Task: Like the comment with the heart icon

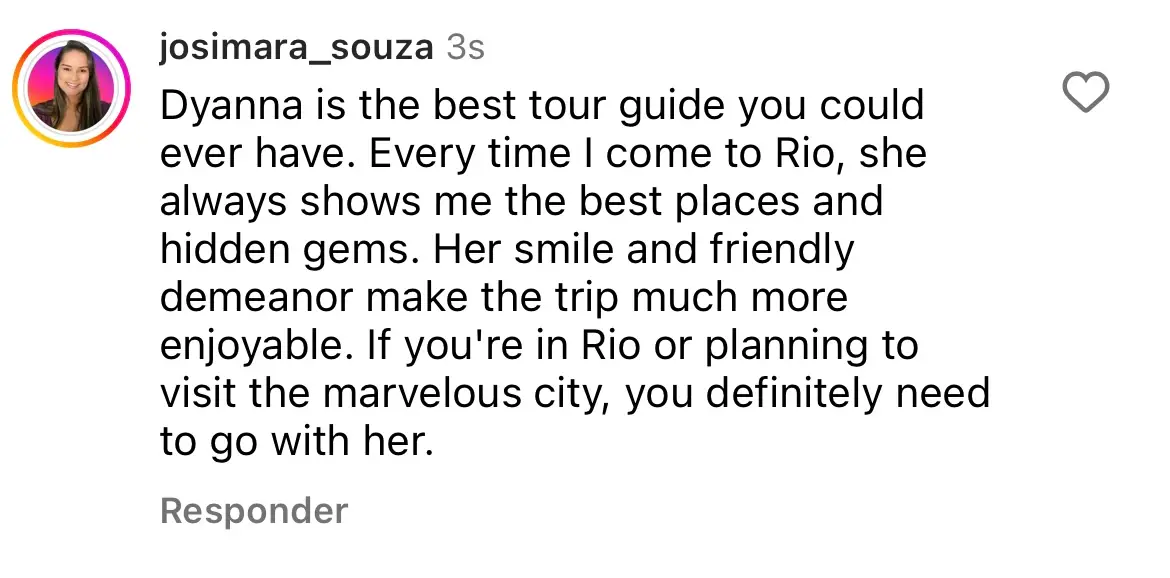Action: coord(1084,95)
